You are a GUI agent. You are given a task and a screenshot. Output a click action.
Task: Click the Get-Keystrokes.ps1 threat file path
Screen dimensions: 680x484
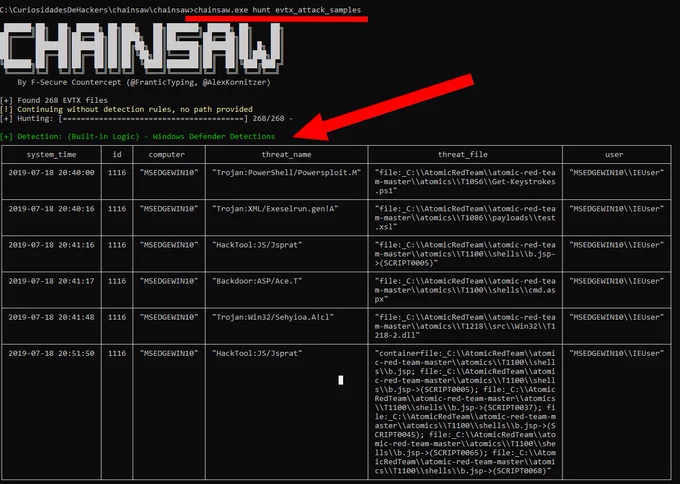[465, 182]
